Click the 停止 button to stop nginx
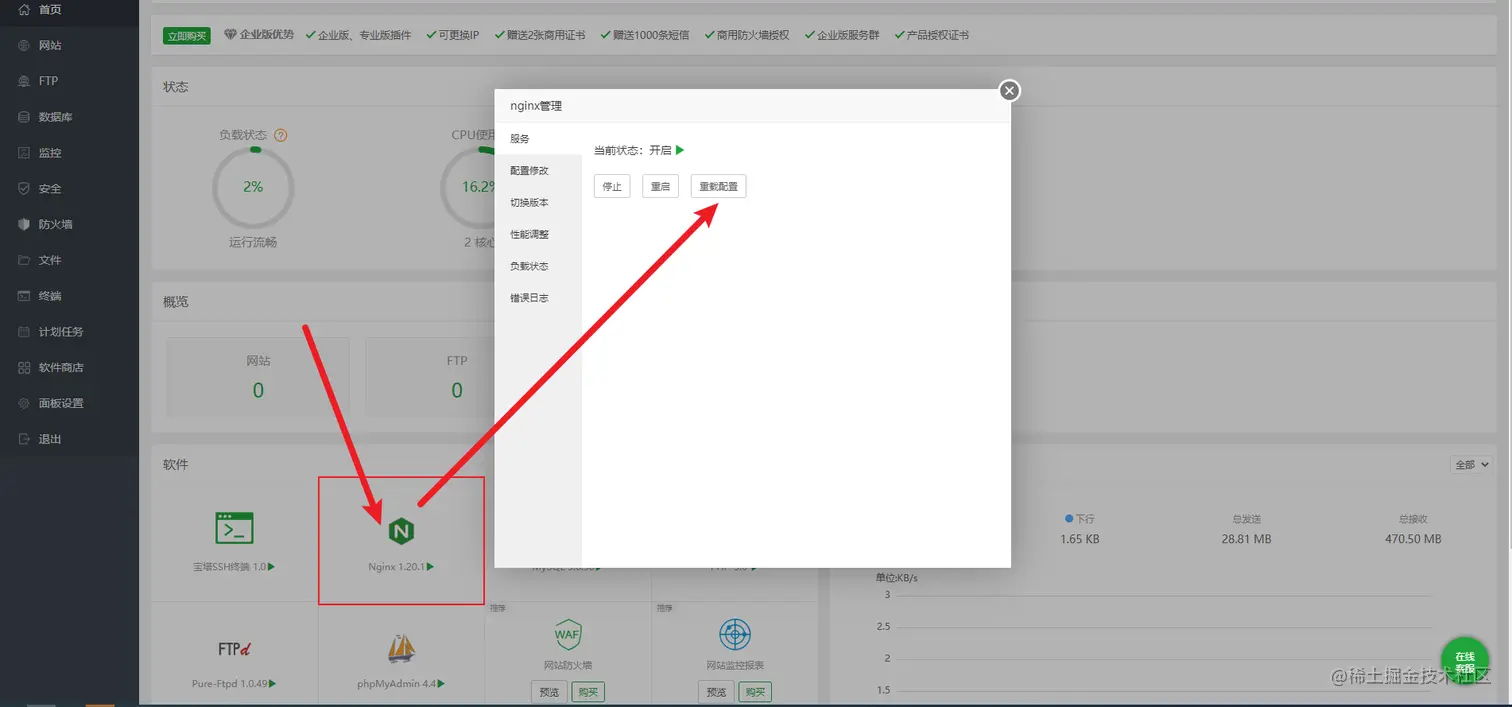Viewport: 1512px width, 707px height. tap(612, 186)
